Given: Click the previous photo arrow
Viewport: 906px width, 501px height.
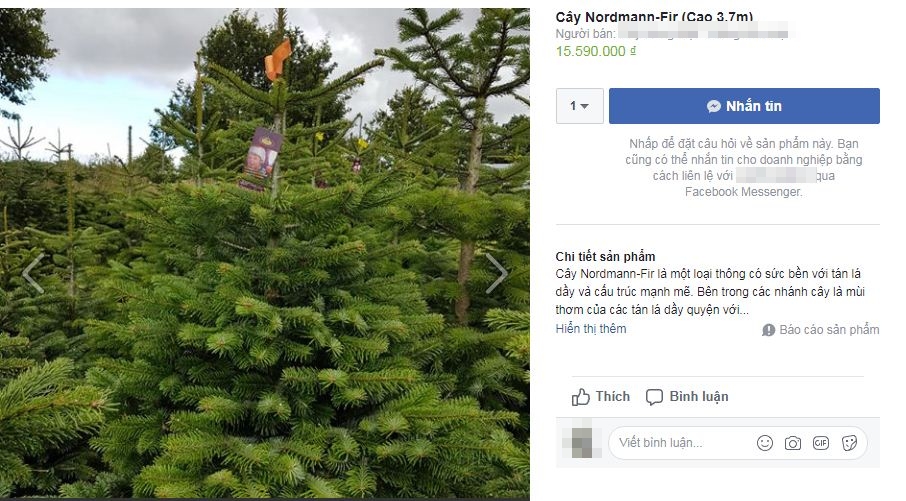Looking at the screenshot, I should pos(33,273).
